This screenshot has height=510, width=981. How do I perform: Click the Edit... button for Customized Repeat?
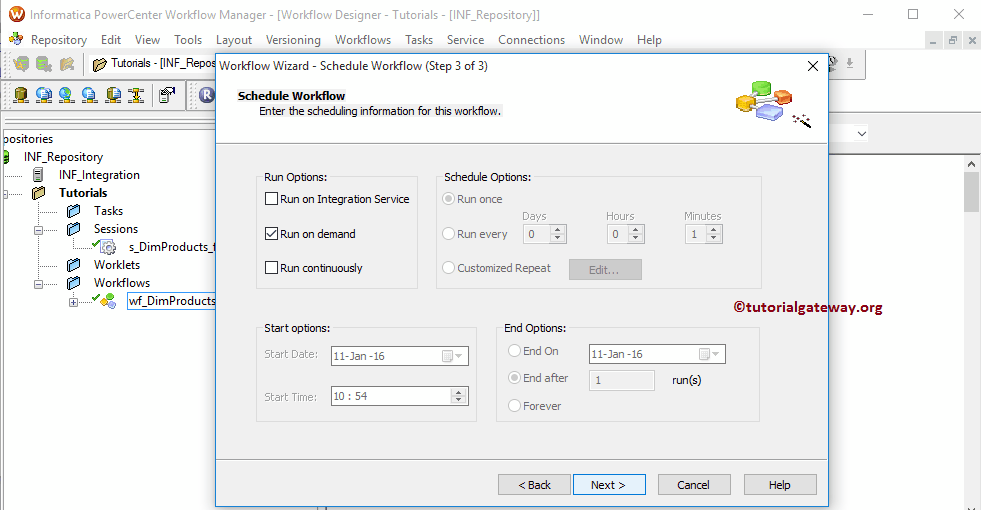605,270
